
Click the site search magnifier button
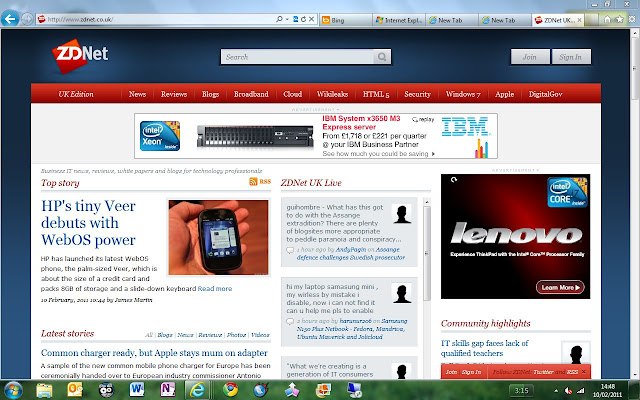point(382,57)
